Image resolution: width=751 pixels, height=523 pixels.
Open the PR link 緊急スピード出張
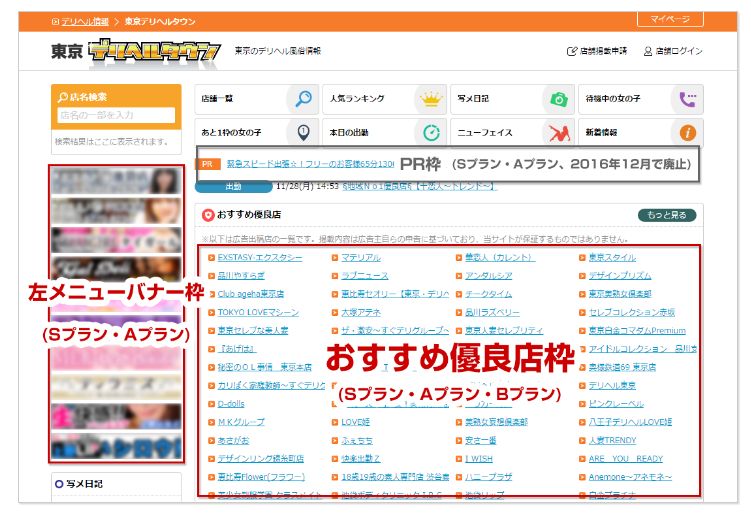pos(310,164)
